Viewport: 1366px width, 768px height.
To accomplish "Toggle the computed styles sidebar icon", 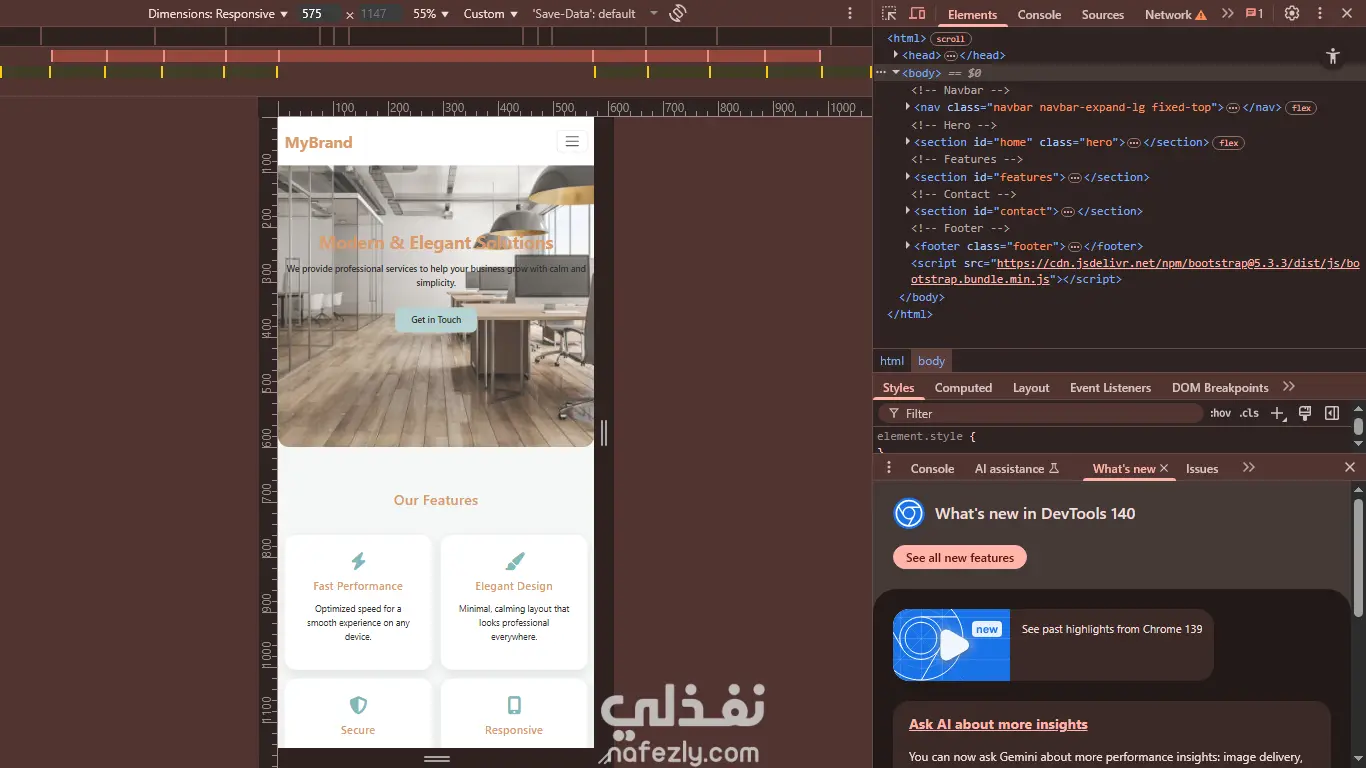I will (1332, 413).
